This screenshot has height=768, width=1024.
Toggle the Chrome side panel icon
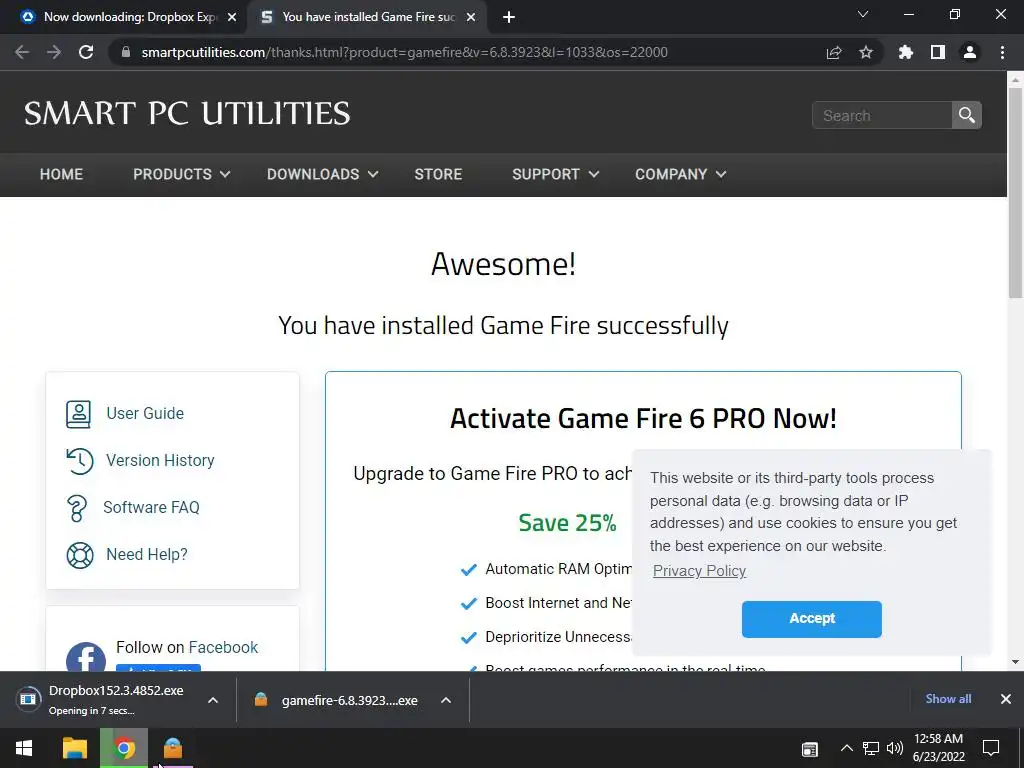[938, 52]
